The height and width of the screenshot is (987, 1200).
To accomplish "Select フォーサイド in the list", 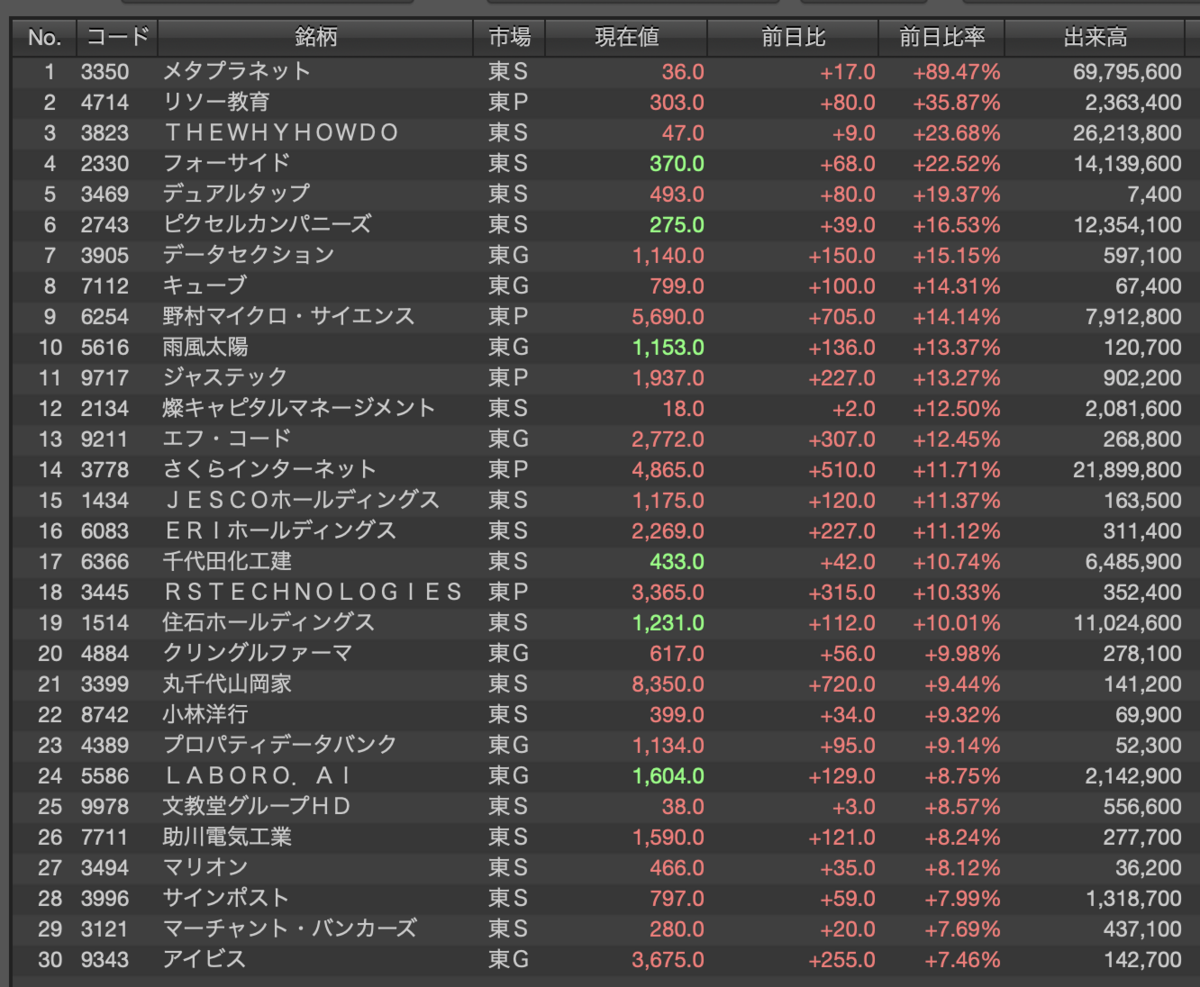I will 226,163.
